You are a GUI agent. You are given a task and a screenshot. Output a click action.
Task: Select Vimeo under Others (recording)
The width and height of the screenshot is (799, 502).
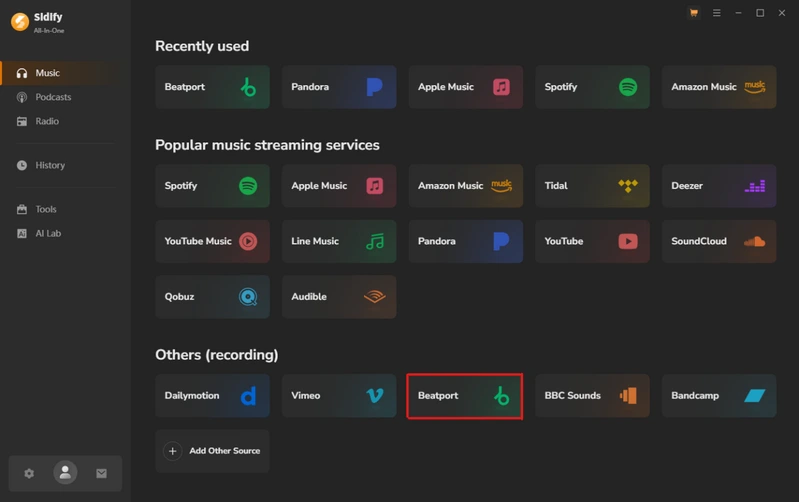339,395
